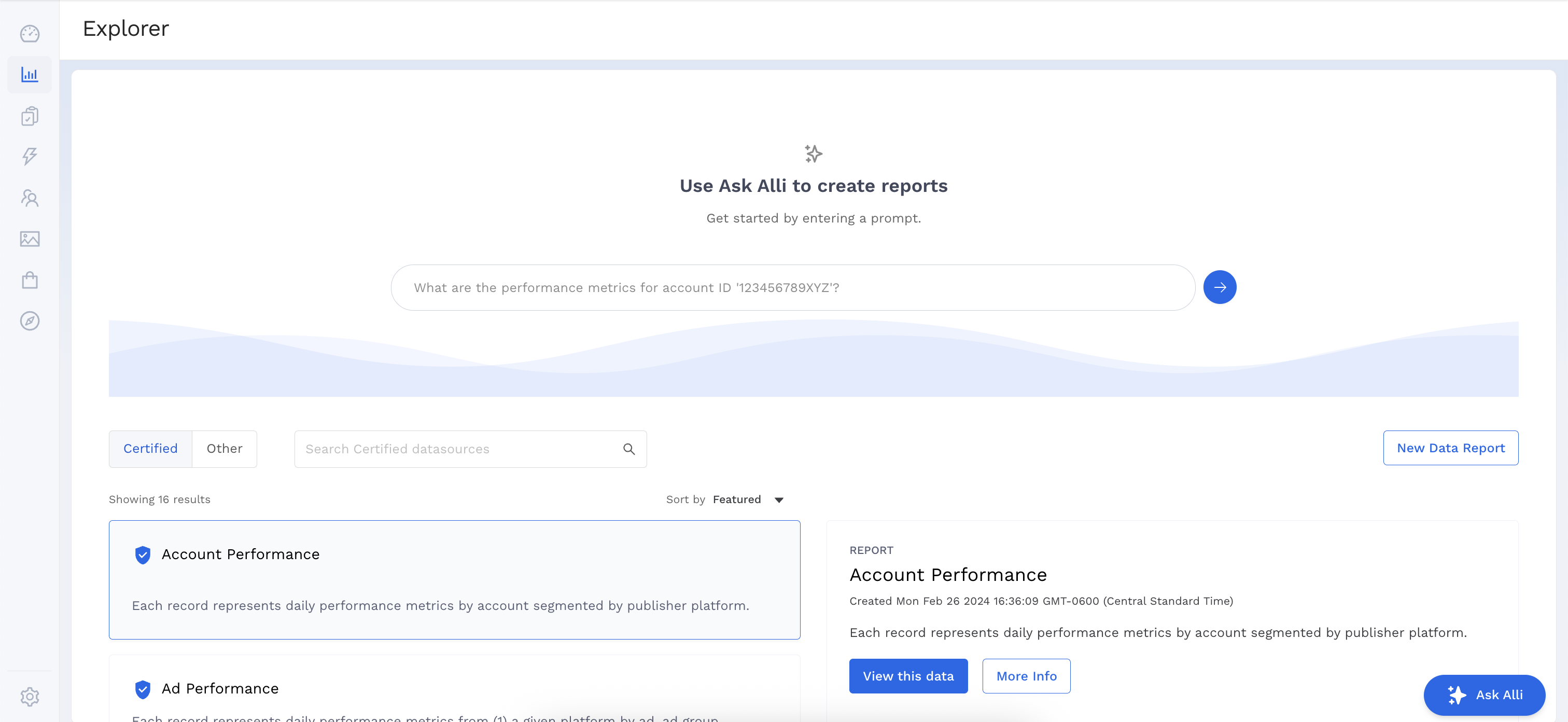This screenshot has height=722, width=1568.
Task: Click the New Data Report button
Action: coord(1450,448)
